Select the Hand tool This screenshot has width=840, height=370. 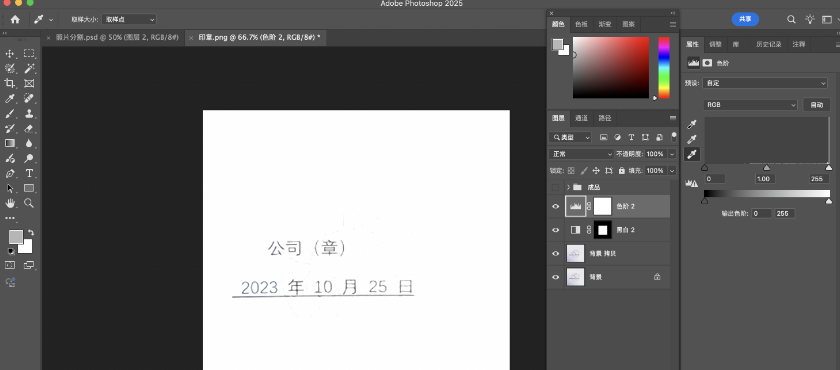(10, 203)
